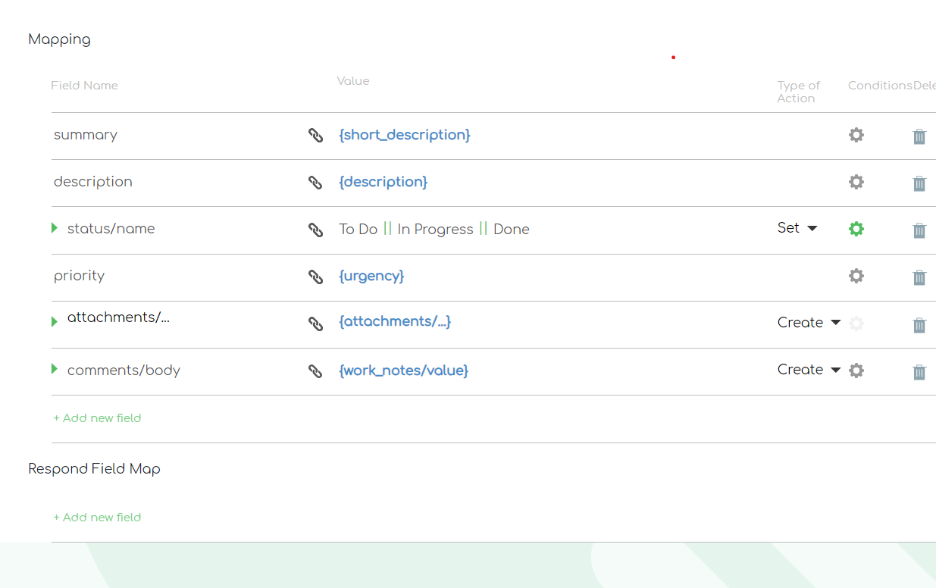
Task: Expand the comments/body field row
Action: (54, 369)
